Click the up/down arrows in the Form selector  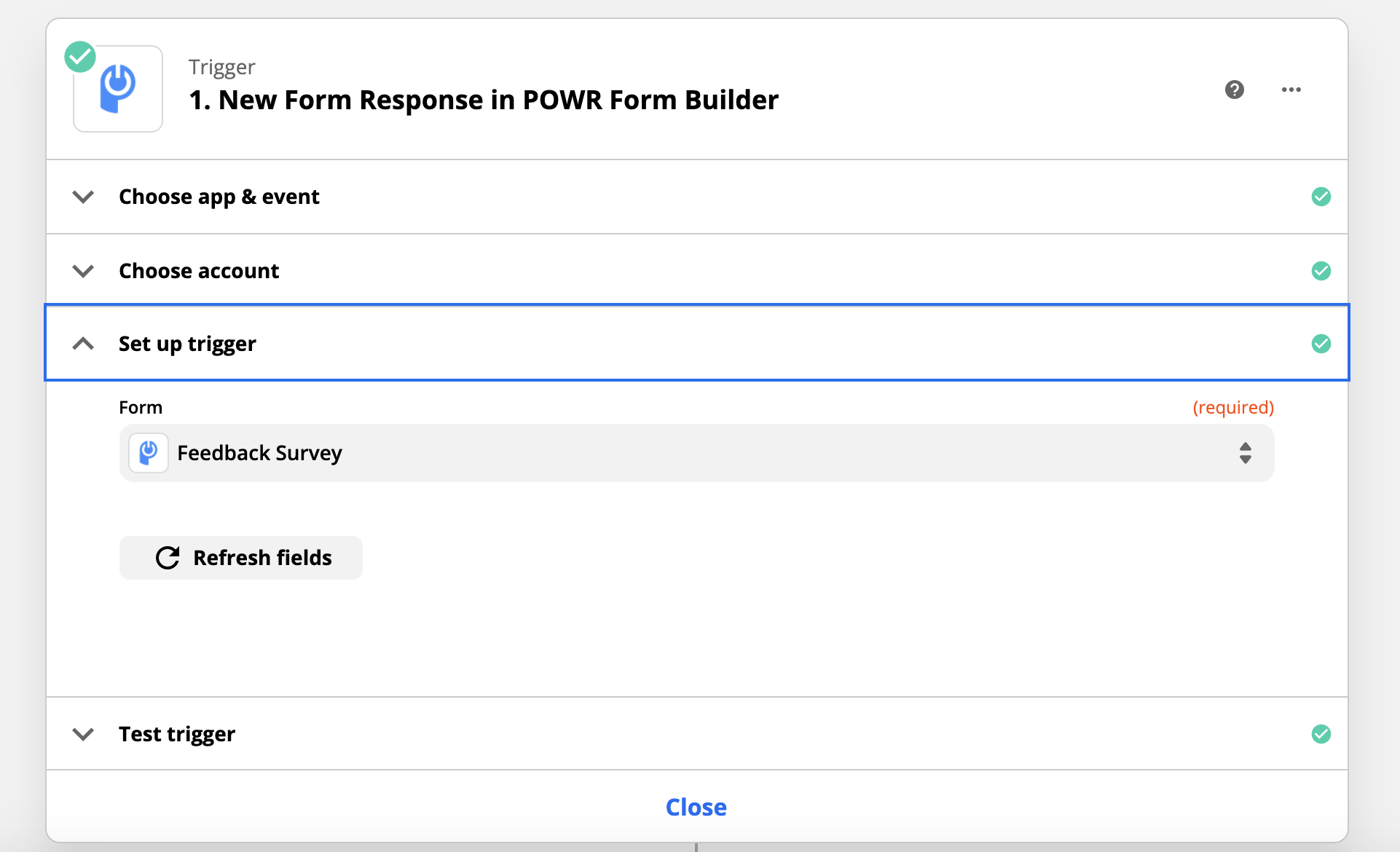tap(1245, 453)
